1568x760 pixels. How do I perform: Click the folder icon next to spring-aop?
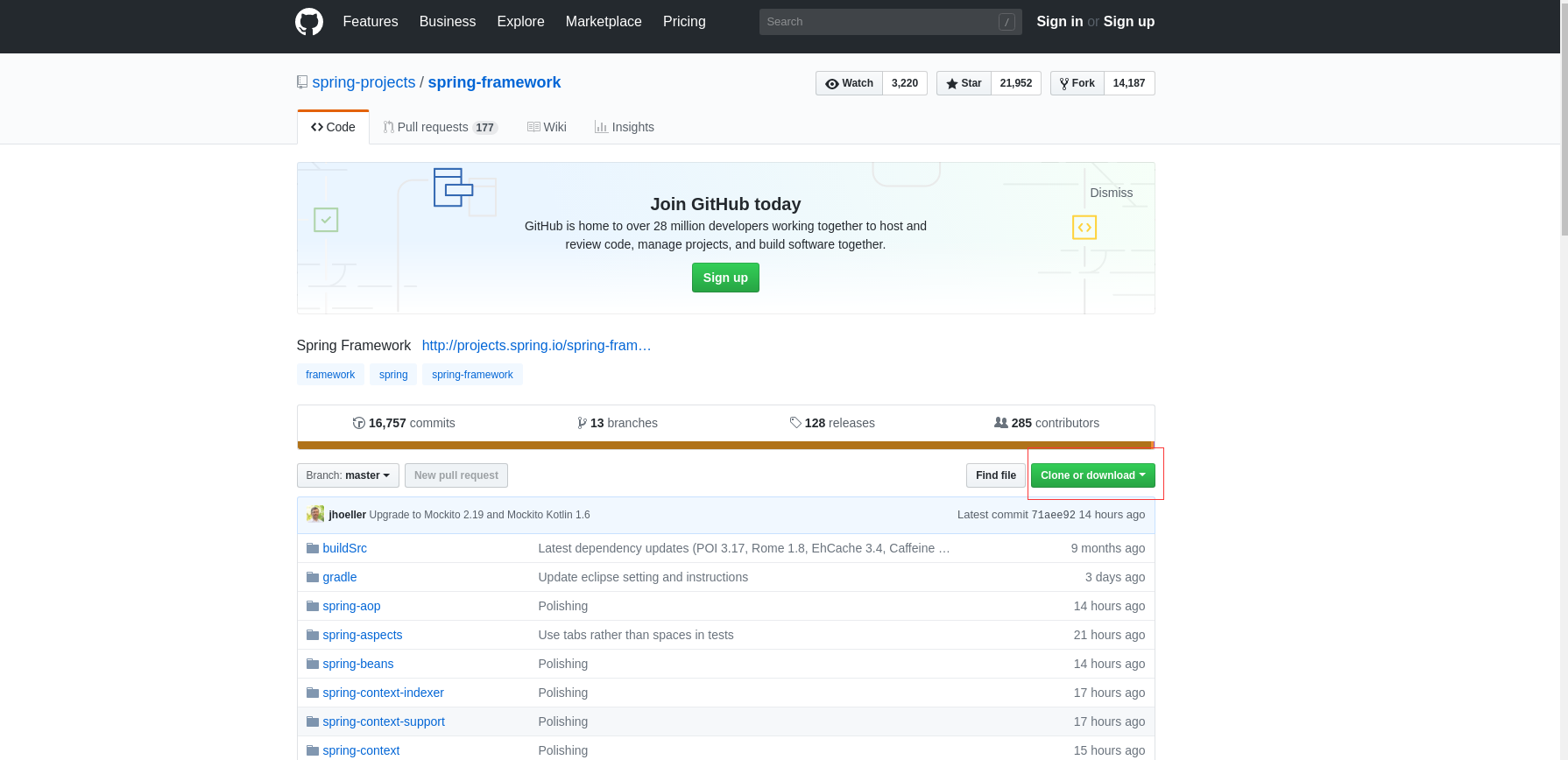313,606
